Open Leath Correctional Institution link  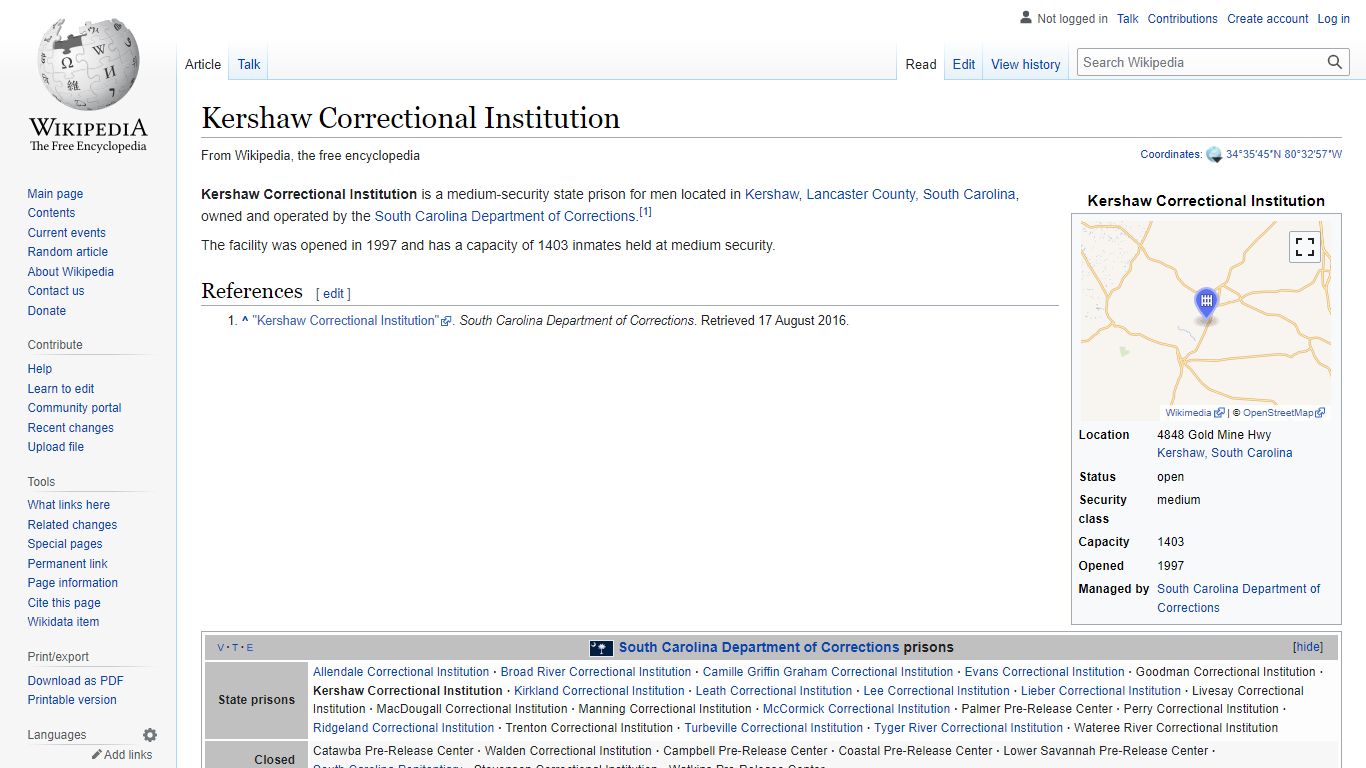(x=774, y=691)
